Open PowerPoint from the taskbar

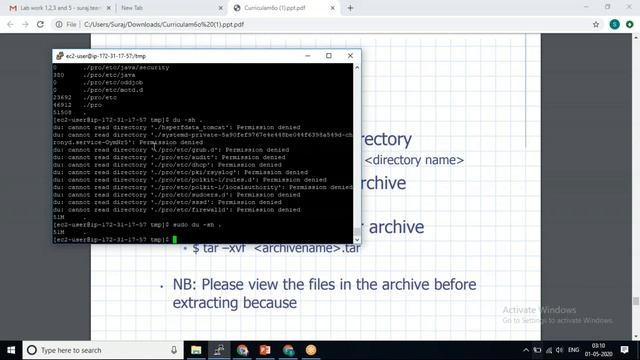point(265,350)
